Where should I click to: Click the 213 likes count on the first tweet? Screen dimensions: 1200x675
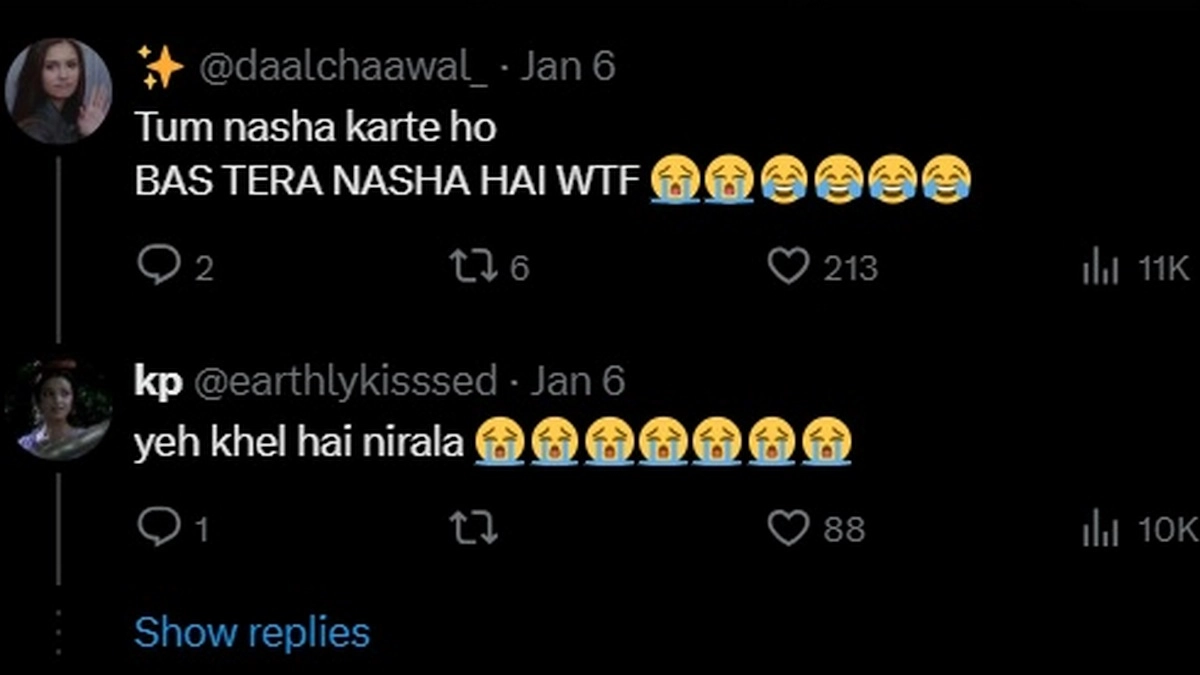pos(850,268)
